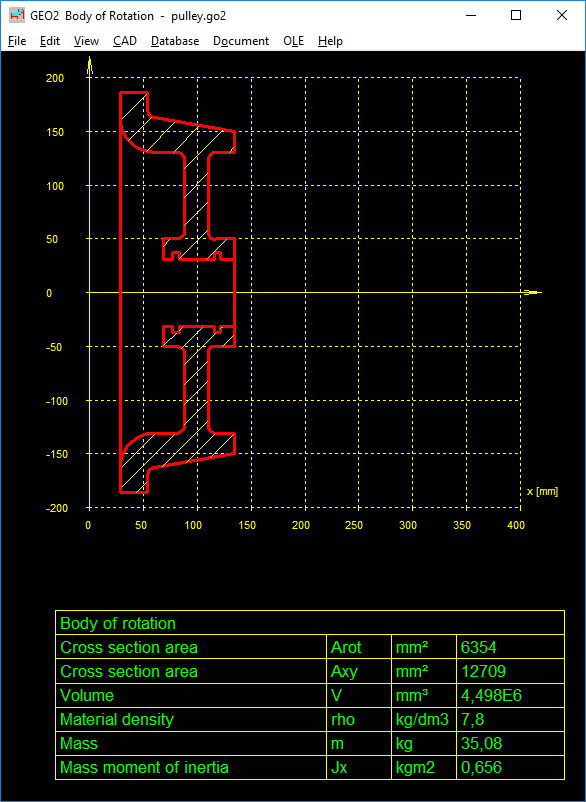
Task: Click the Body of rotation table header
Action: (x=310, y=623)
